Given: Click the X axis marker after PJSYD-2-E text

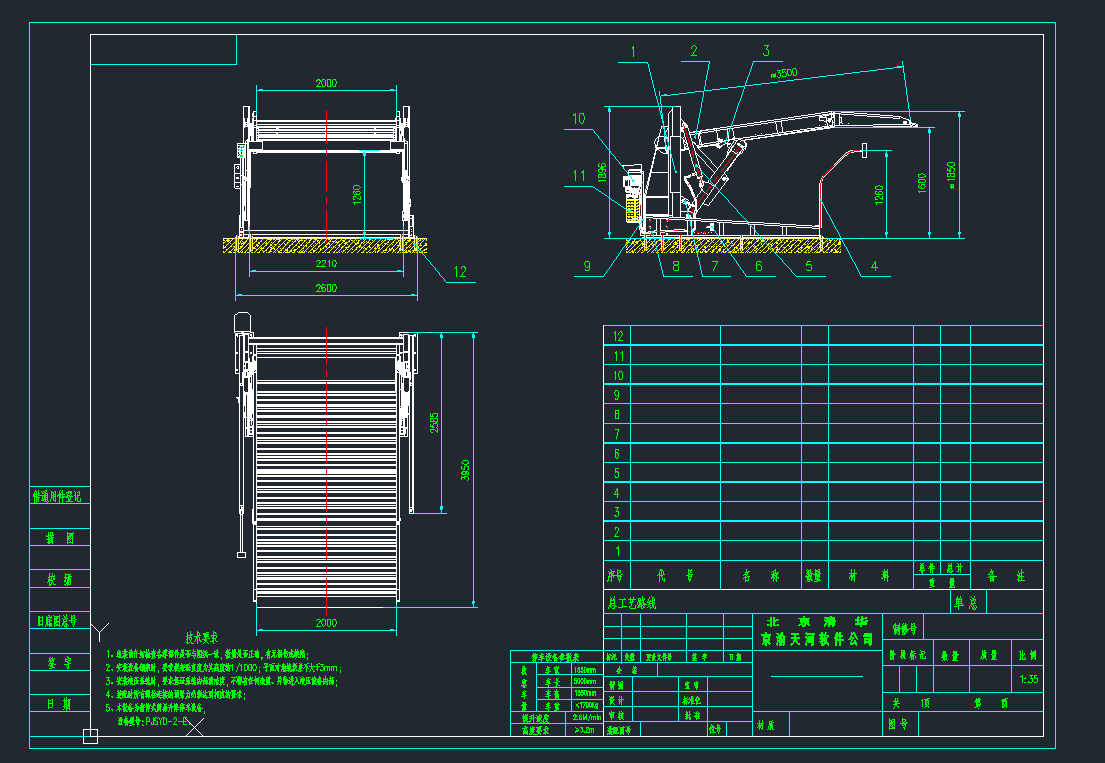Looking at the screenshot, I should click(195, 727).
